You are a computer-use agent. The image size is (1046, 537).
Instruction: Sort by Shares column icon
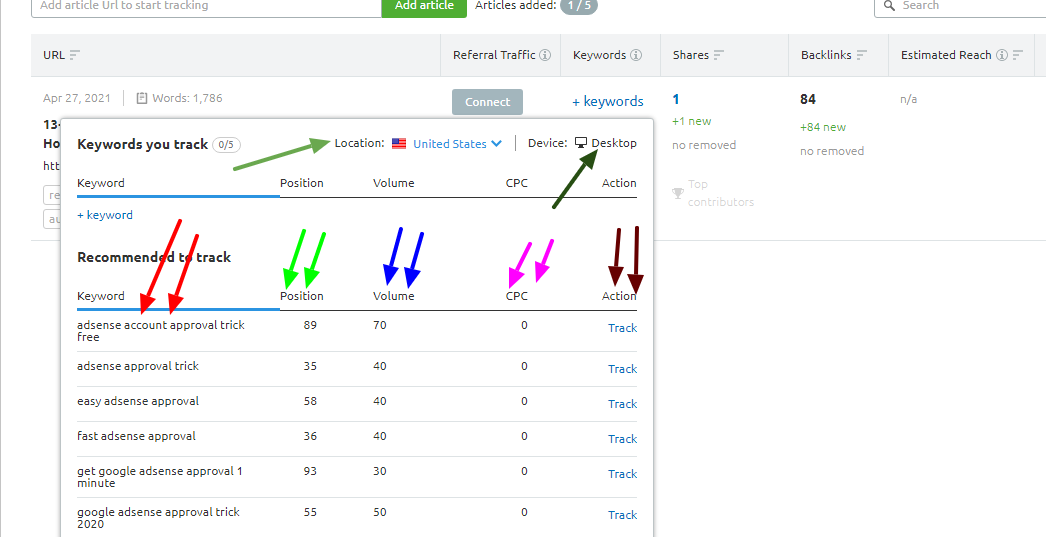point(718,55)
